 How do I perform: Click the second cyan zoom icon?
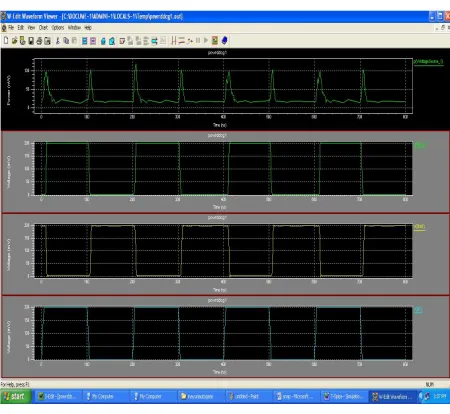(x=112, y=41)
